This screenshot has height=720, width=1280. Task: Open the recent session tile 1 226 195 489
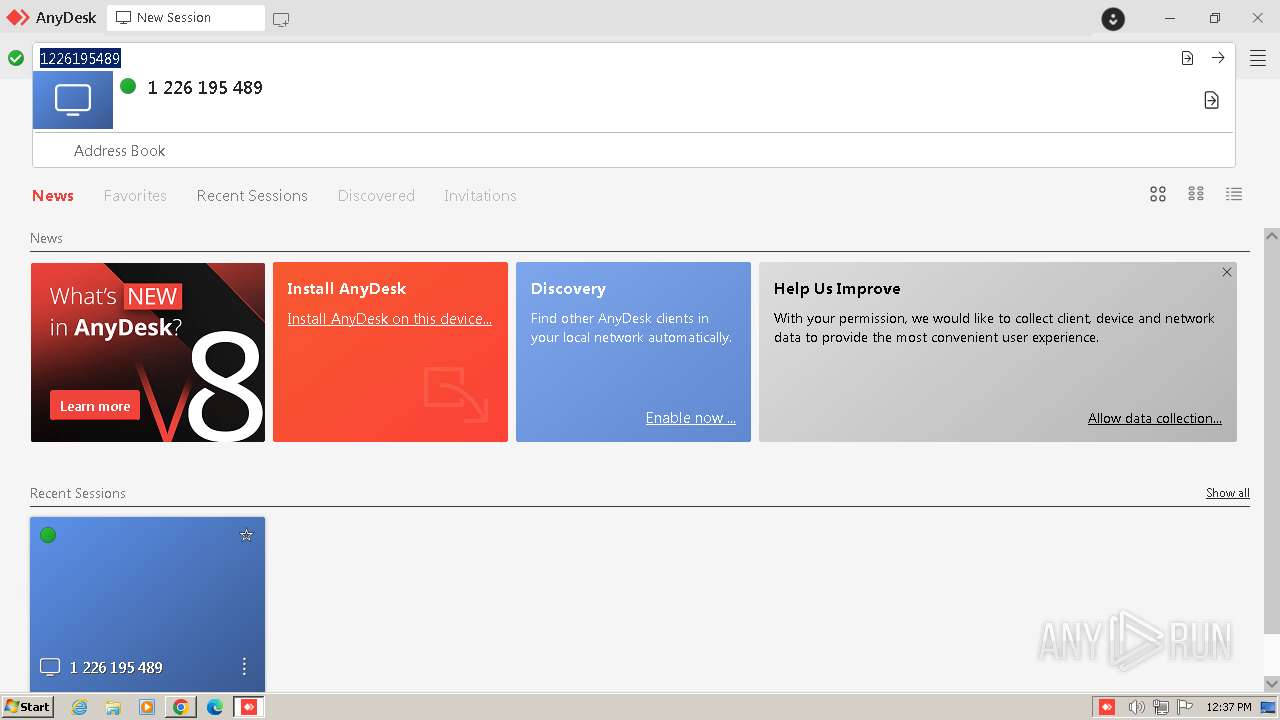pyautogui.click(x=148, y=604)
